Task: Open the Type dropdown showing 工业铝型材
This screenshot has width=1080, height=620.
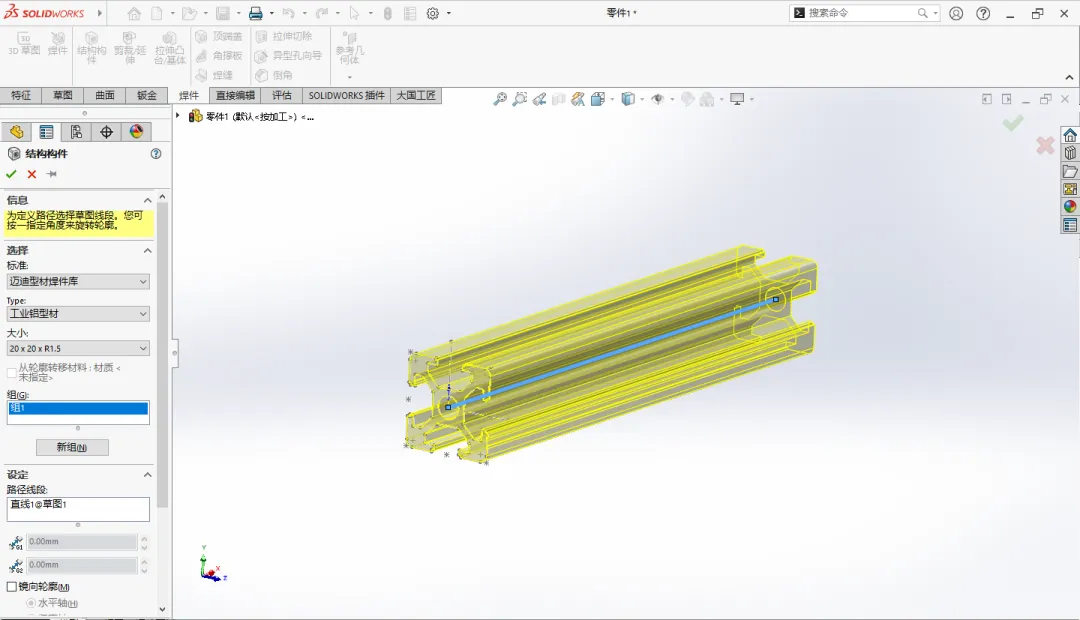Action: (78, 313)
